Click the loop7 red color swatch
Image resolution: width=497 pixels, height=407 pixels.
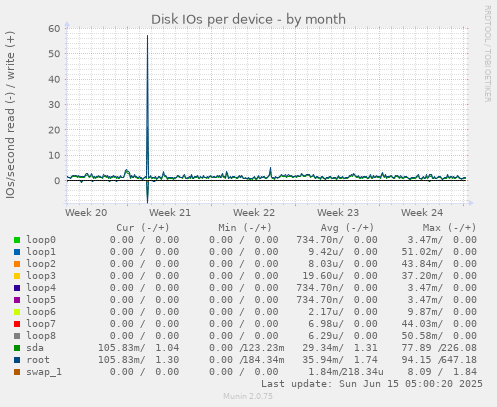(17, 324)
